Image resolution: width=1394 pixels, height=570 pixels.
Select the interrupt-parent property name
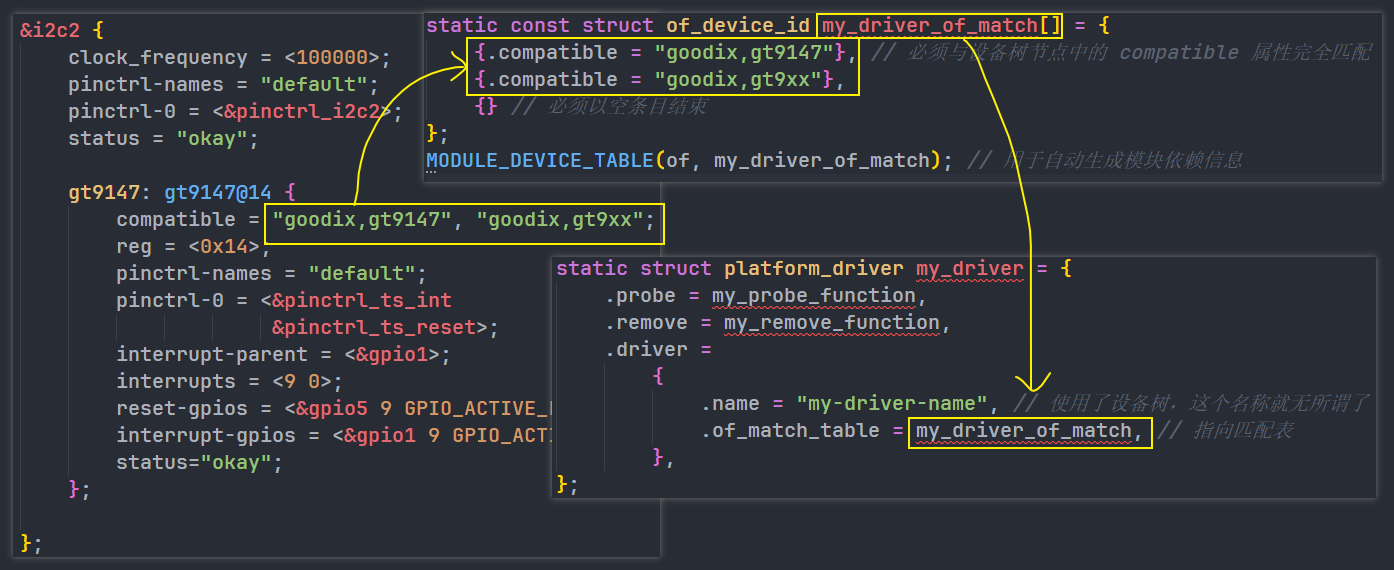(212, 354)
